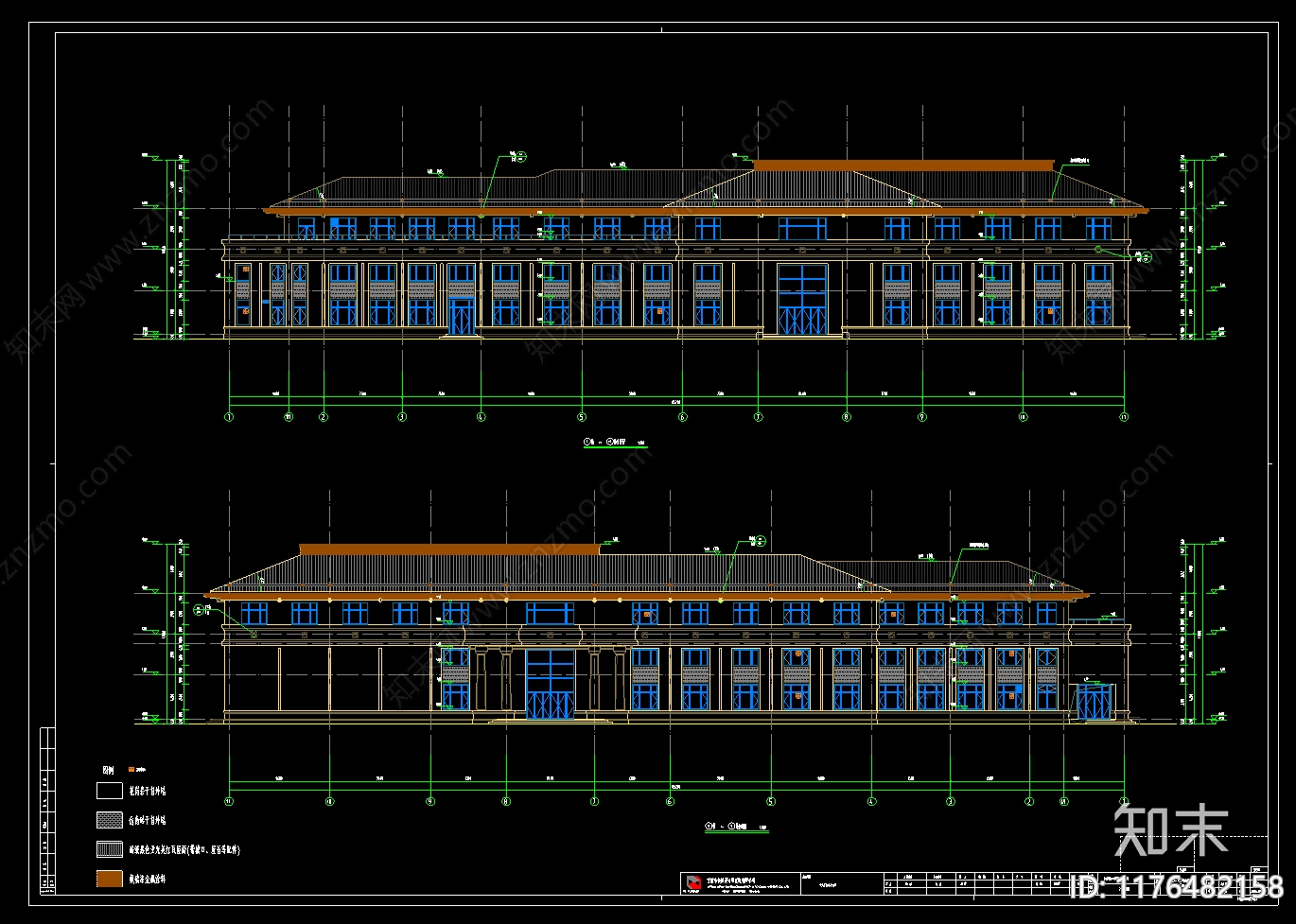The image size is (1296, 924).
Task: Select the brown roof ridge on the upper elevation
Action: pyautogui.click(x=903, y=166)
